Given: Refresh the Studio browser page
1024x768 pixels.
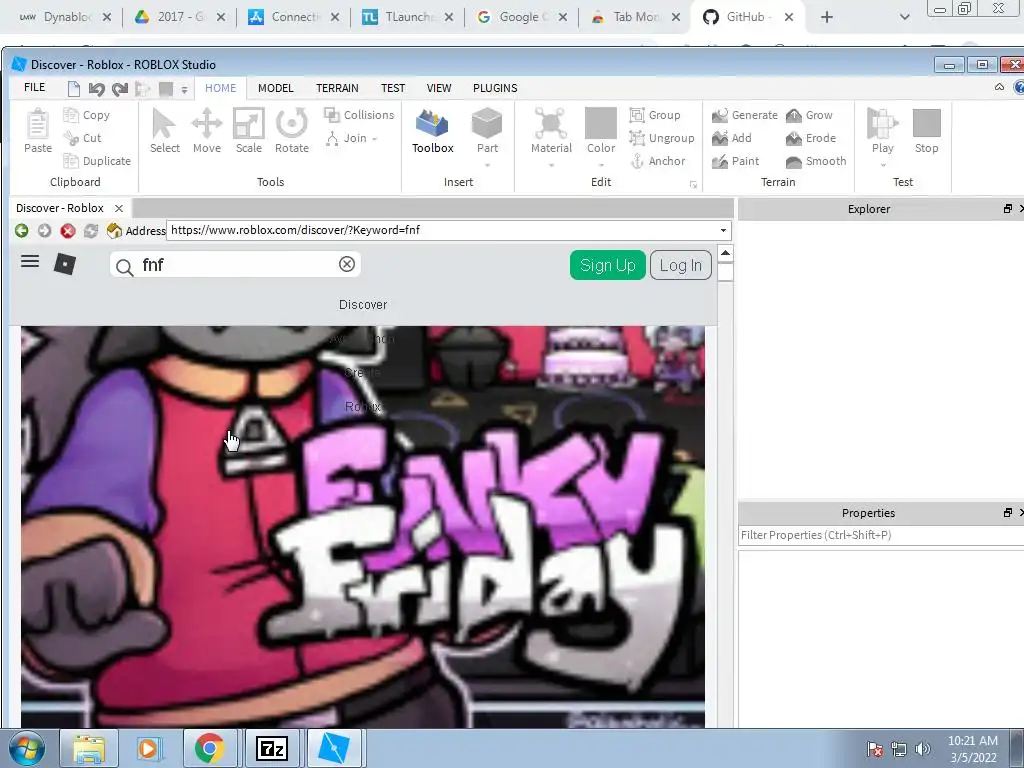Looking at the screenshot, I should tap(91, 231).
